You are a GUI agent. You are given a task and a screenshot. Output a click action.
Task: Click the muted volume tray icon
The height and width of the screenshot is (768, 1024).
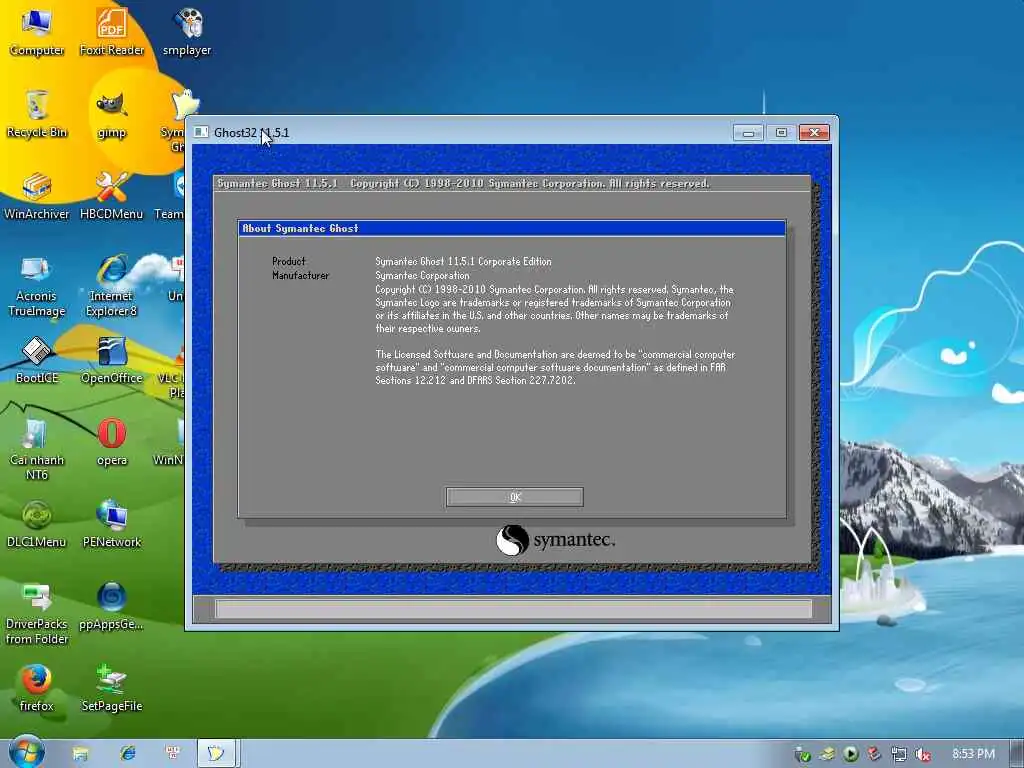tap(922, 754)
